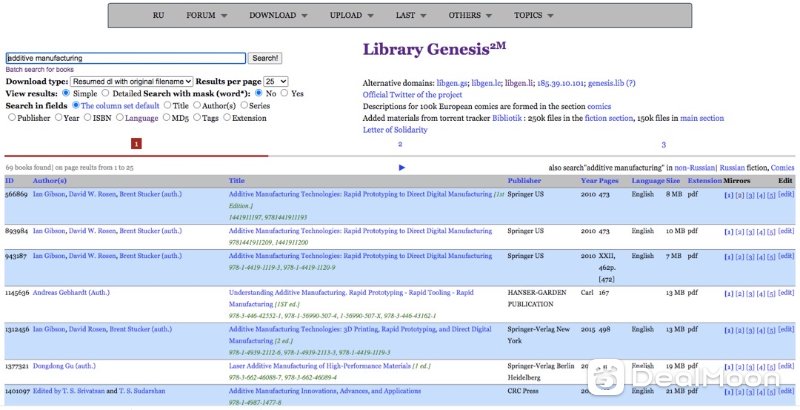This screenshot has height=410, width=800.
Task: Search in non-Russian fiction
Action: point(695,167)
